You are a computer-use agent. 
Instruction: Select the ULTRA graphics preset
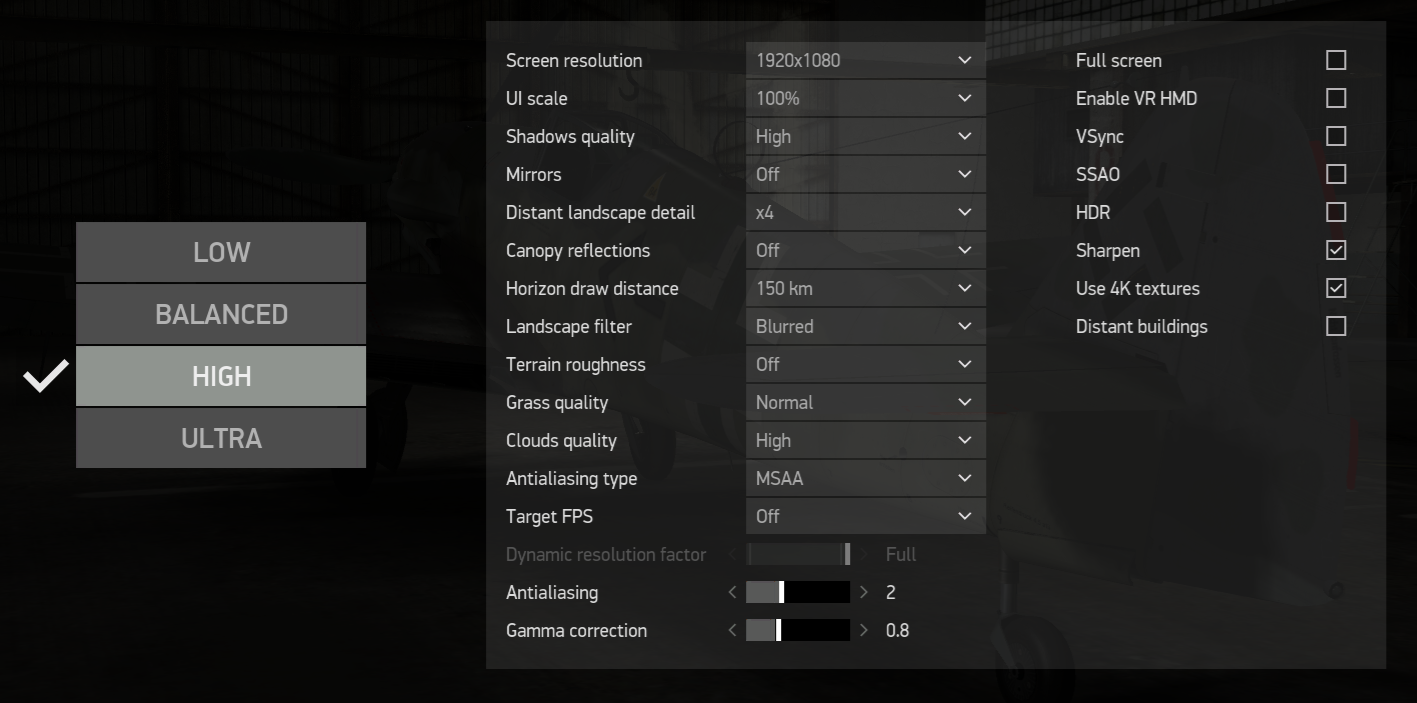coord(221,438)
